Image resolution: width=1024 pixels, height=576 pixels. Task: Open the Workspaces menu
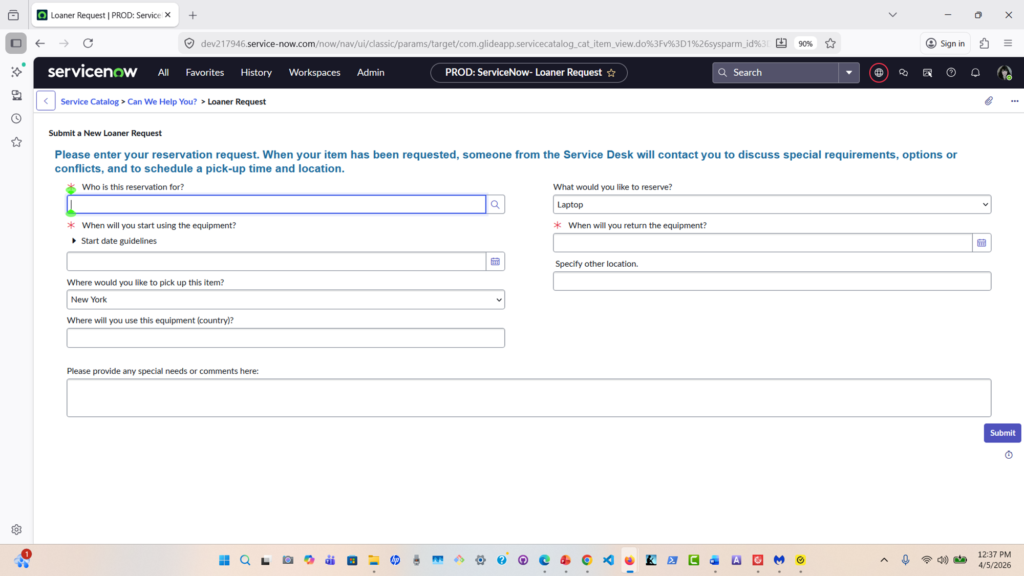coord(314,73)
